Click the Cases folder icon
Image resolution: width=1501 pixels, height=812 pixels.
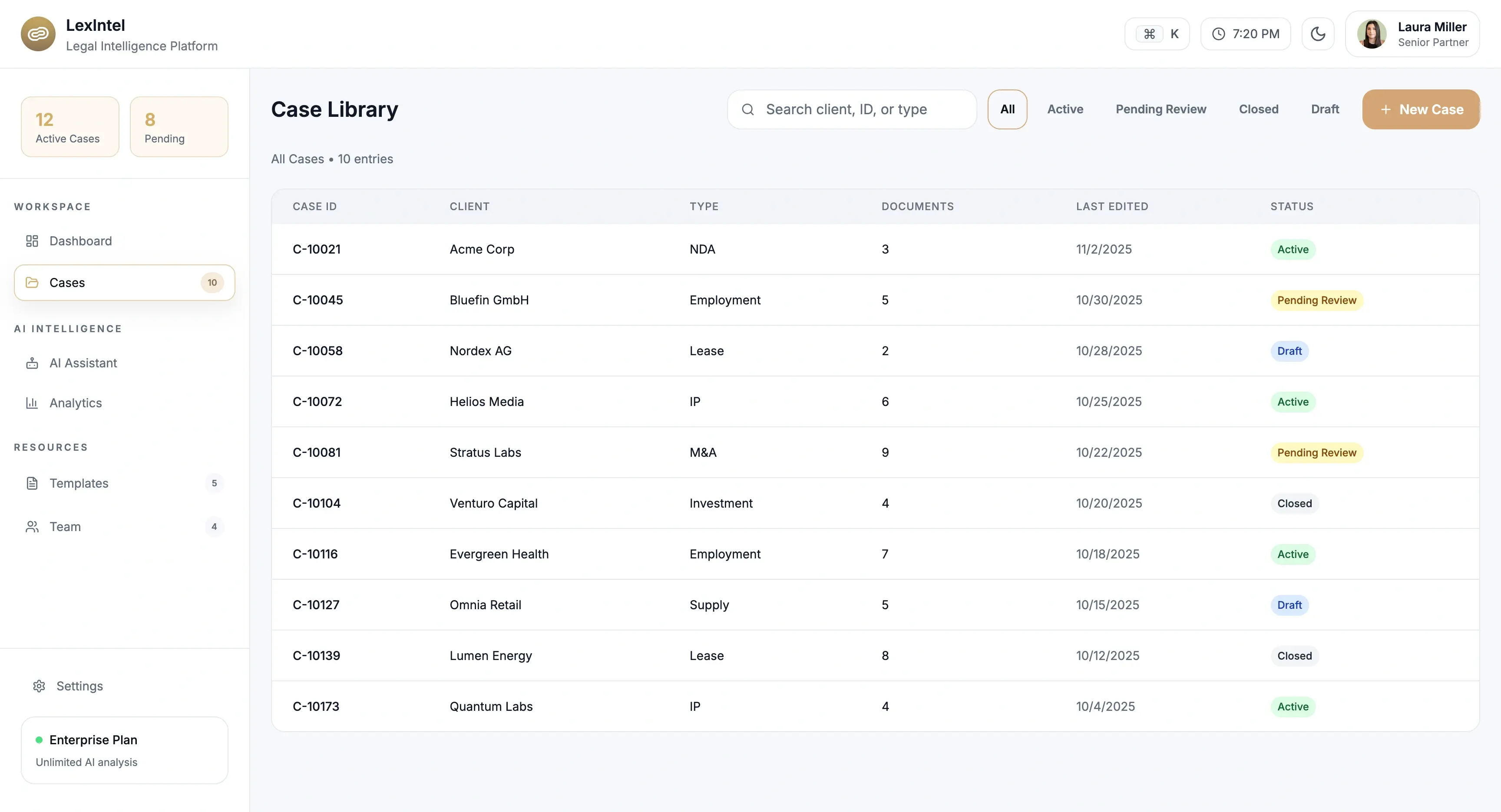pos(32,283)
